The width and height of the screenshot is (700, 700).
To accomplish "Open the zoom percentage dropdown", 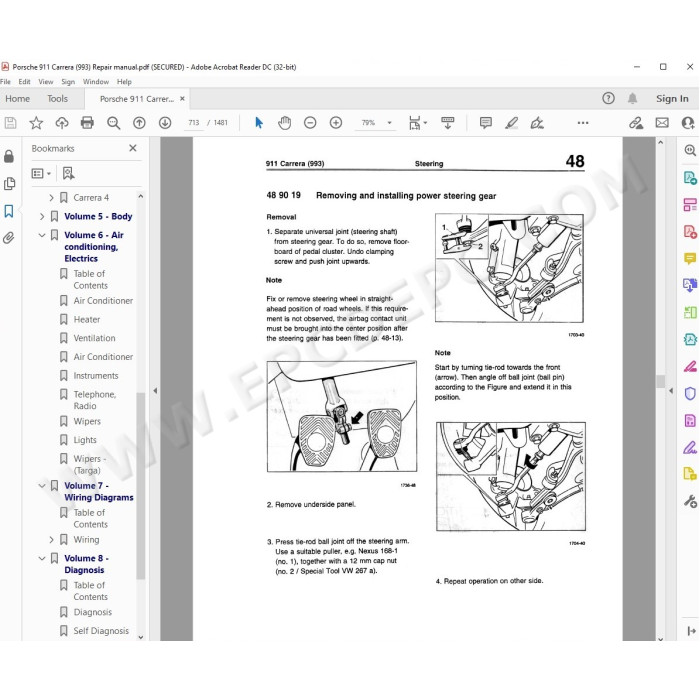I will point(390,123).
